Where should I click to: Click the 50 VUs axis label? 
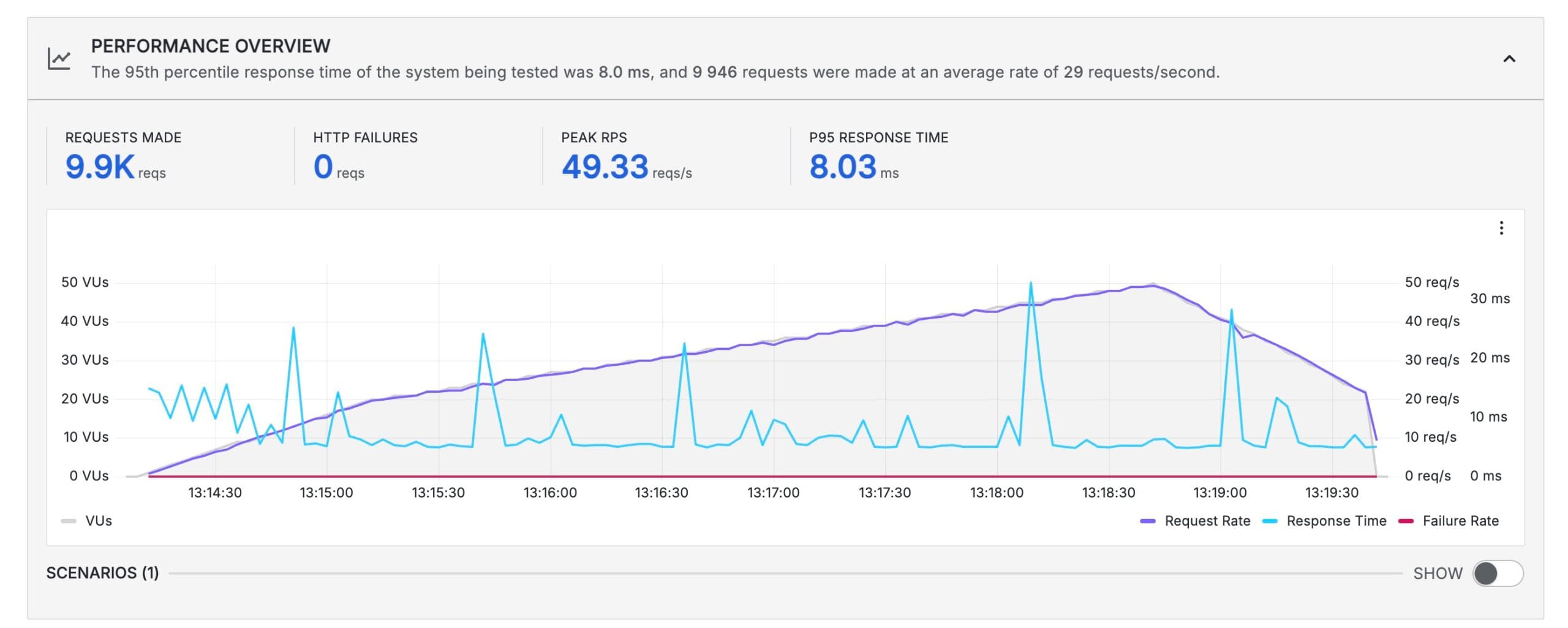point(85,282)
